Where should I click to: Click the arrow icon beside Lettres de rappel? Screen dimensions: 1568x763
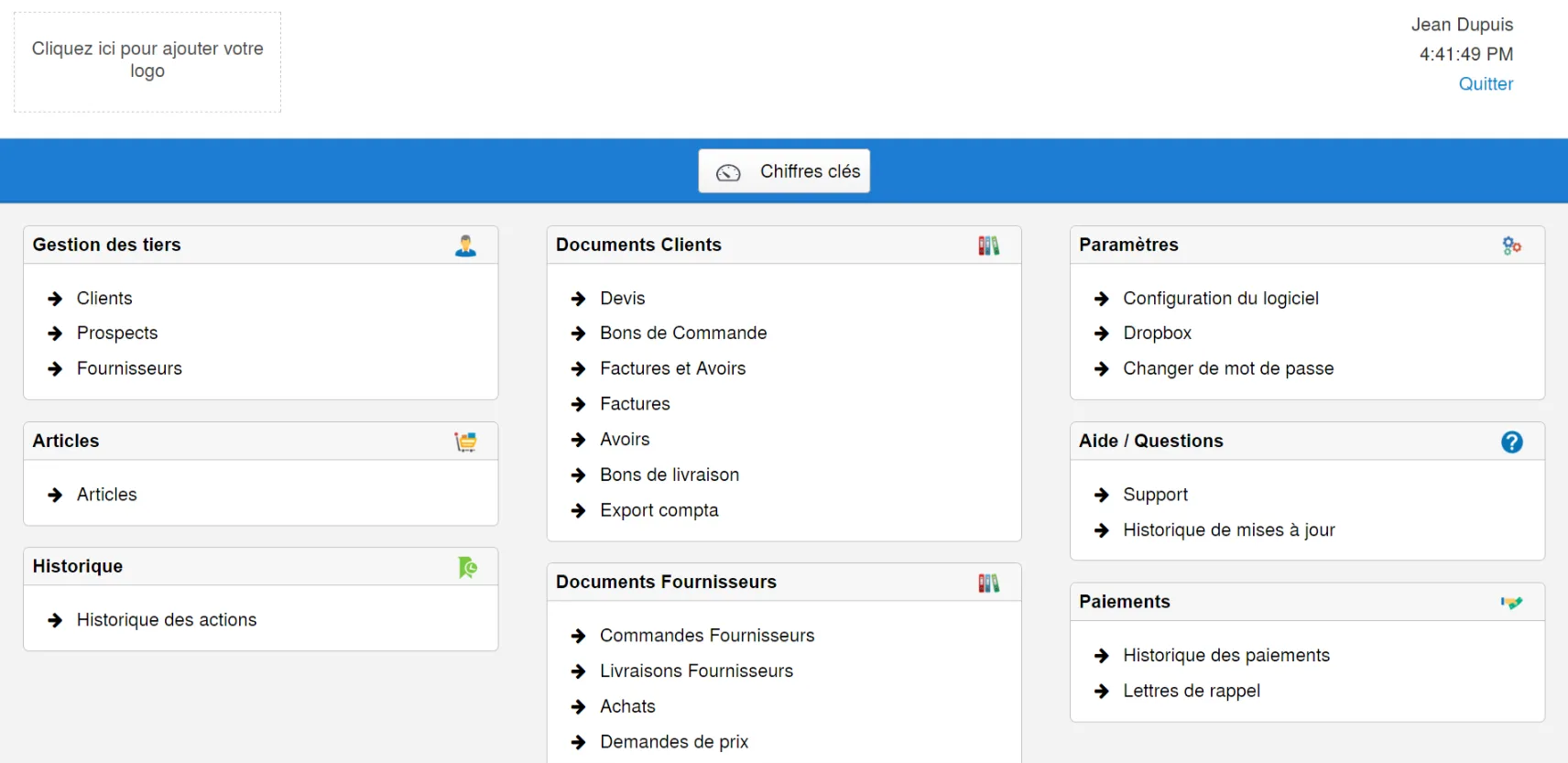coord(1102,692)
